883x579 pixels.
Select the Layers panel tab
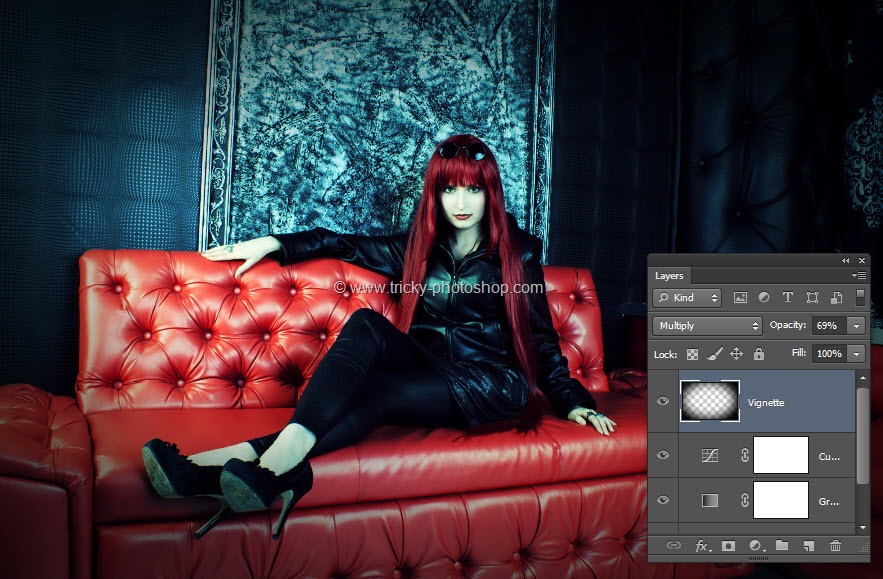pos(669,276)
